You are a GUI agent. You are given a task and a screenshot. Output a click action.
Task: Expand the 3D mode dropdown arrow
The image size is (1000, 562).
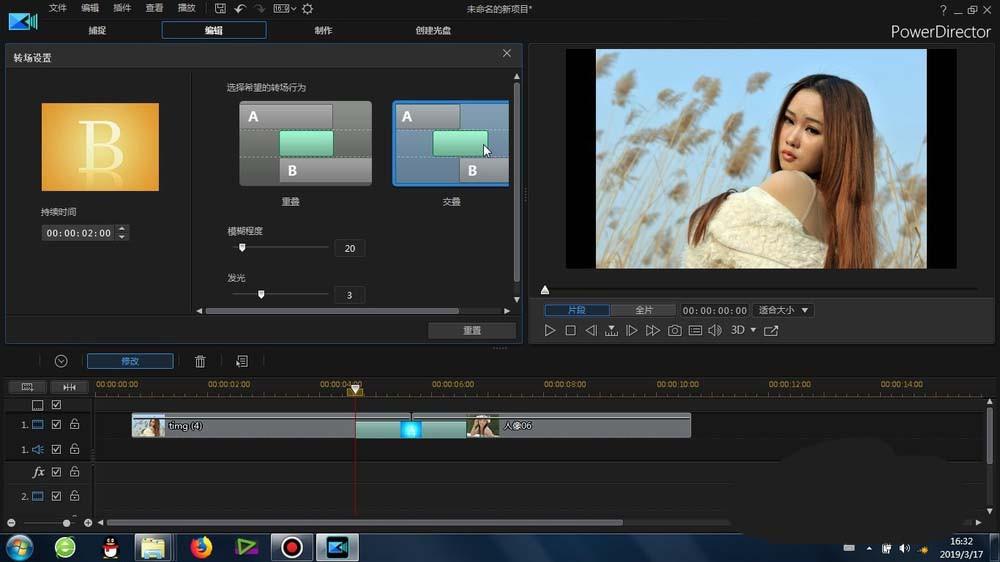pos(753,331)
